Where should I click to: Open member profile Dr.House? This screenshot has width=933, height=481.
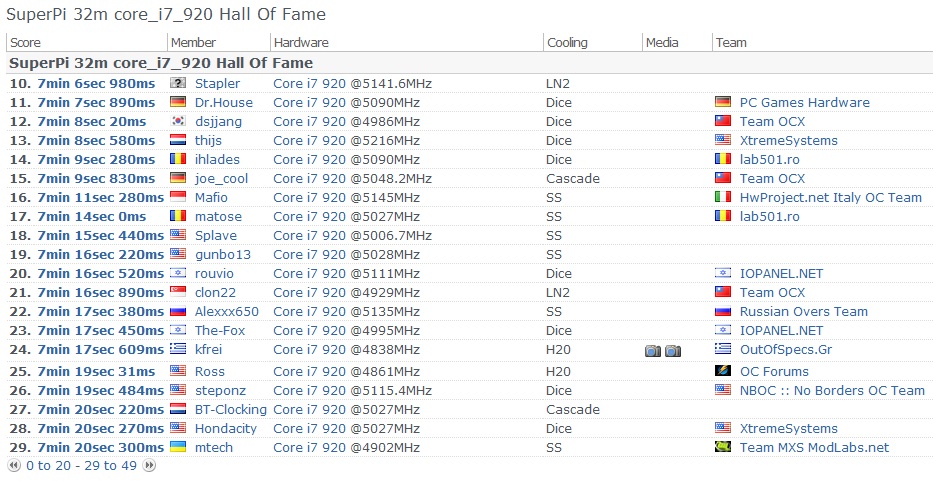[224, 102]
